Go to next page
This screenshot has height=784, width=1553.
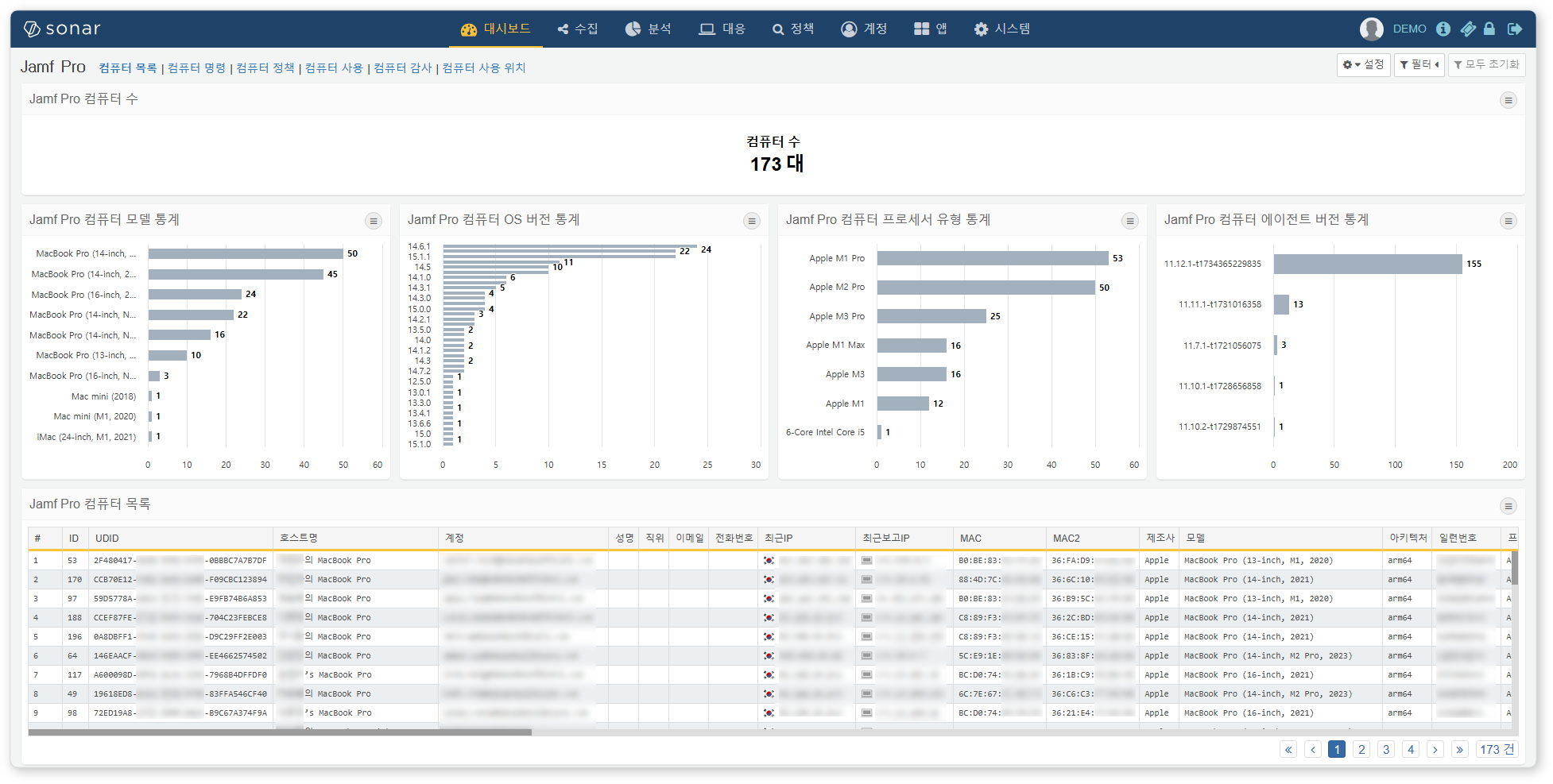(x=1435, y=750)
